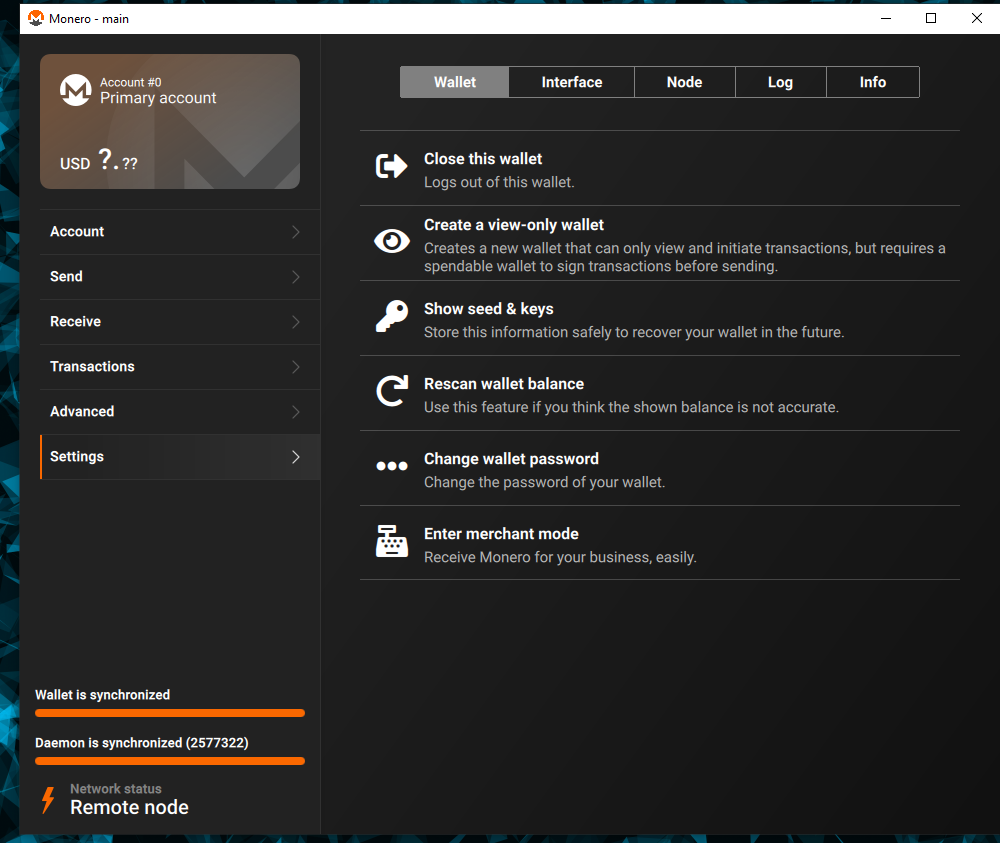Click the wallet synchronization progress bar

pyautogui.click(x=170, y=713)
